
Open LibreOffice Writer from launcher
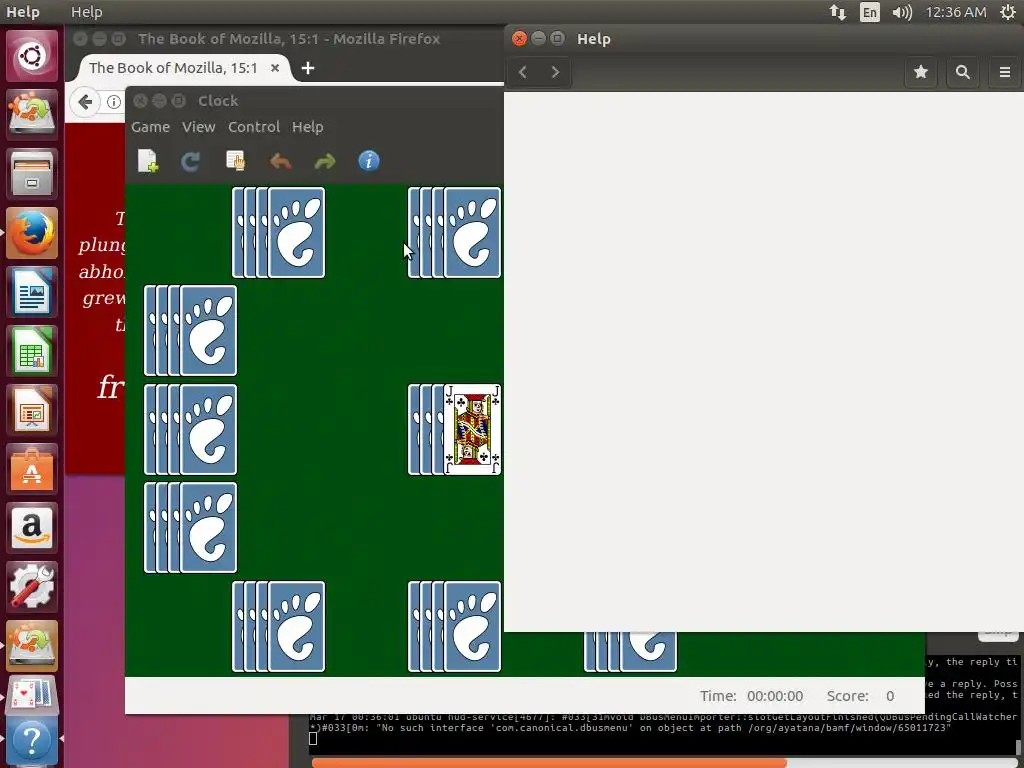(x=31, y=292)
